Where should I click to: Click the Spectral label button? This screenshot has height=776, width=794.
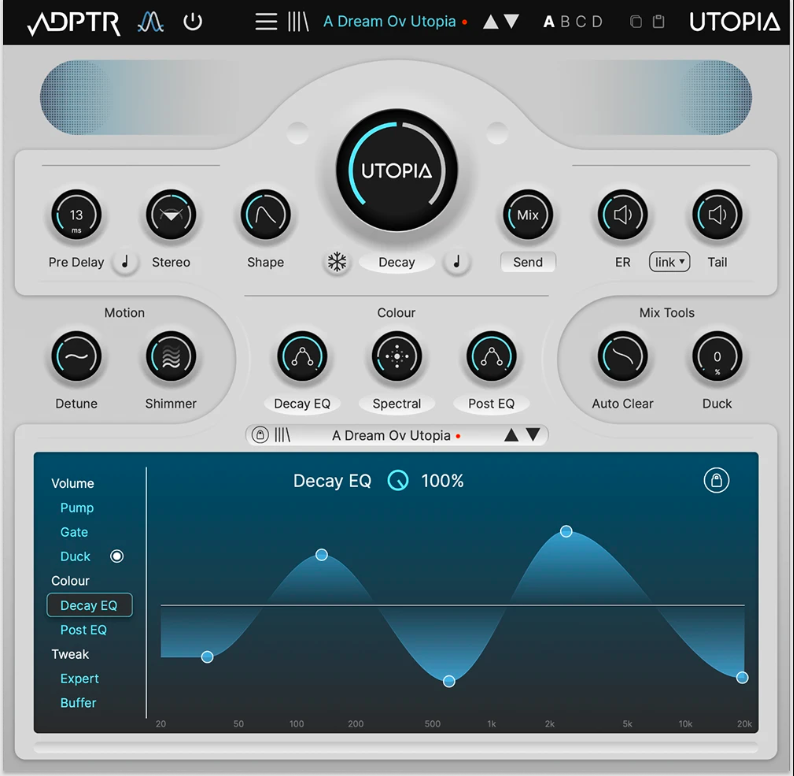[396, 404]
